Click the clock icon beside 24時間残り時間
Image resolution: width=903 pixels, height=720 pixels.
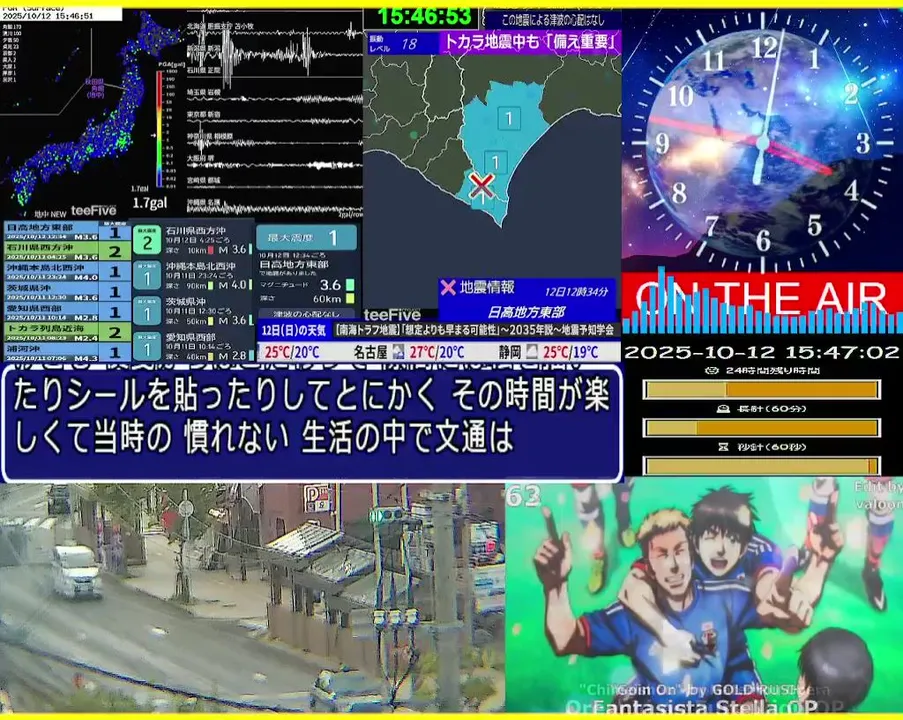coord(712,371)
